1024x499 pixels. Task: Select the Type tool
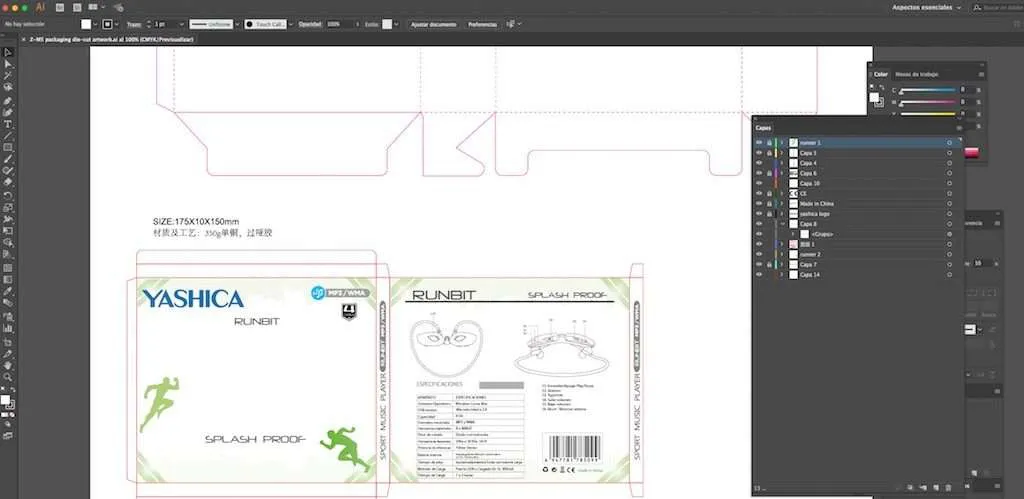pyautogui.click(x=8, y=124)
